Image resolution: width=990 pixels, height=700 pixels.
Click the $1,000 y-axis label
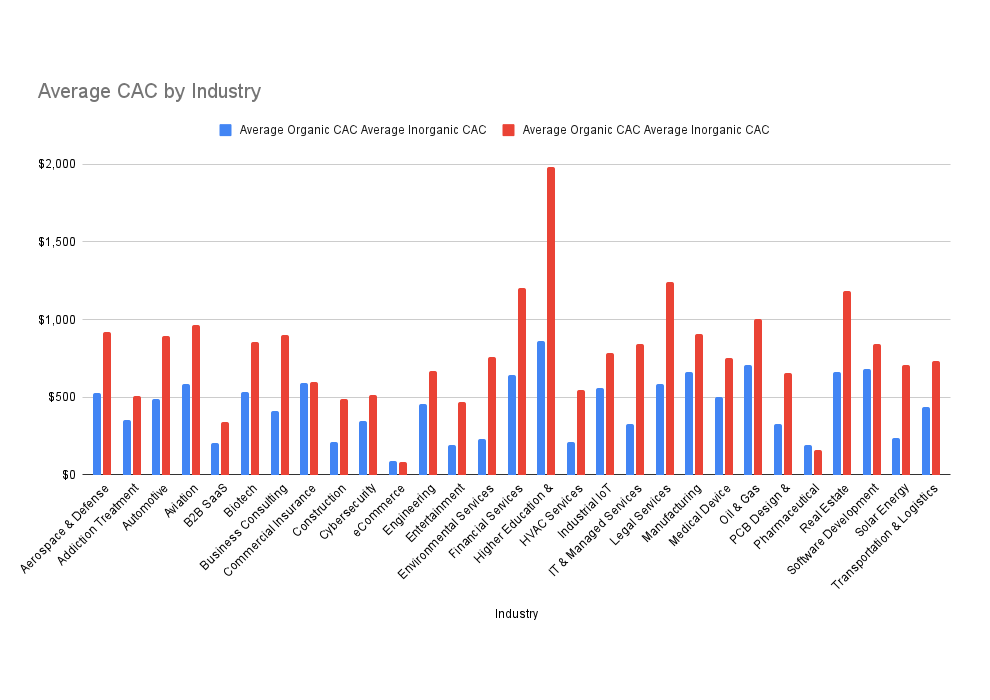tap(57, 320)
